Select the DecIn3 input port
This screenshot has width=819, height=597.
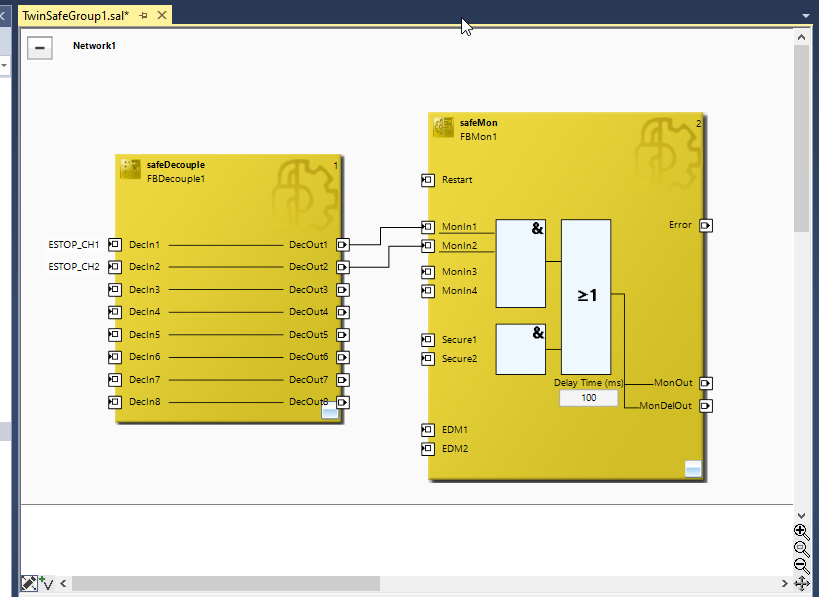click(x=115, y=289)
